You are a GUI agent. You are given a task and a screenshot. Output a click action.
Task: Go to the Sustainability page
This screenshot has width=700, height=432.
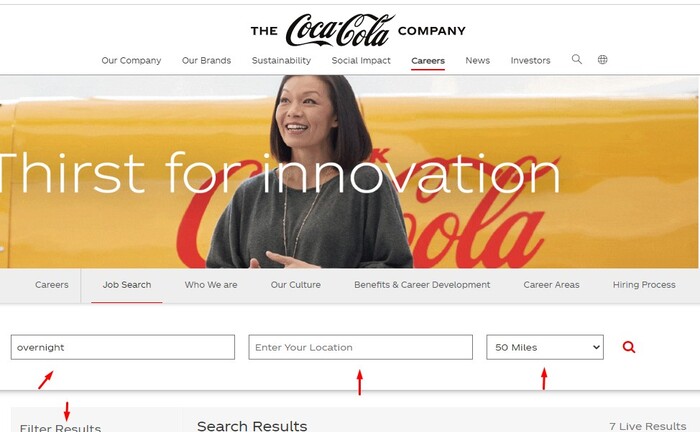[x=281, y=60]
